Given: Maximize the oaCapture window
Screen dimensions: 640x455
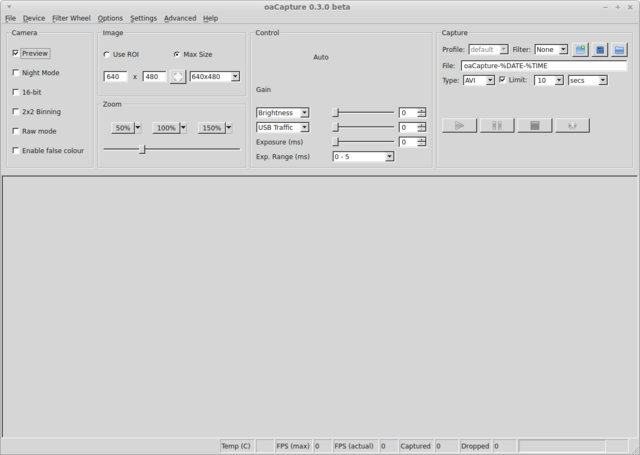Looking at the screenshot, I should pyautogui.click(x=618, y=7).
